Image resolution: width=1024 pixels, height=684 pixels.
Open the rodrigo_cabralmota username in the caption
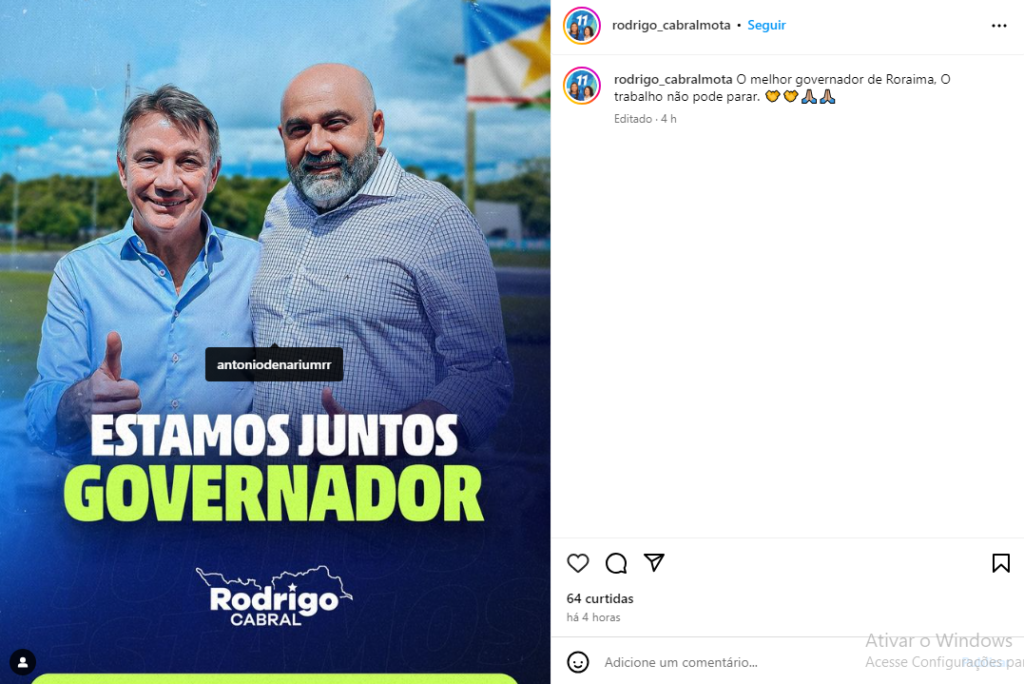673,79
